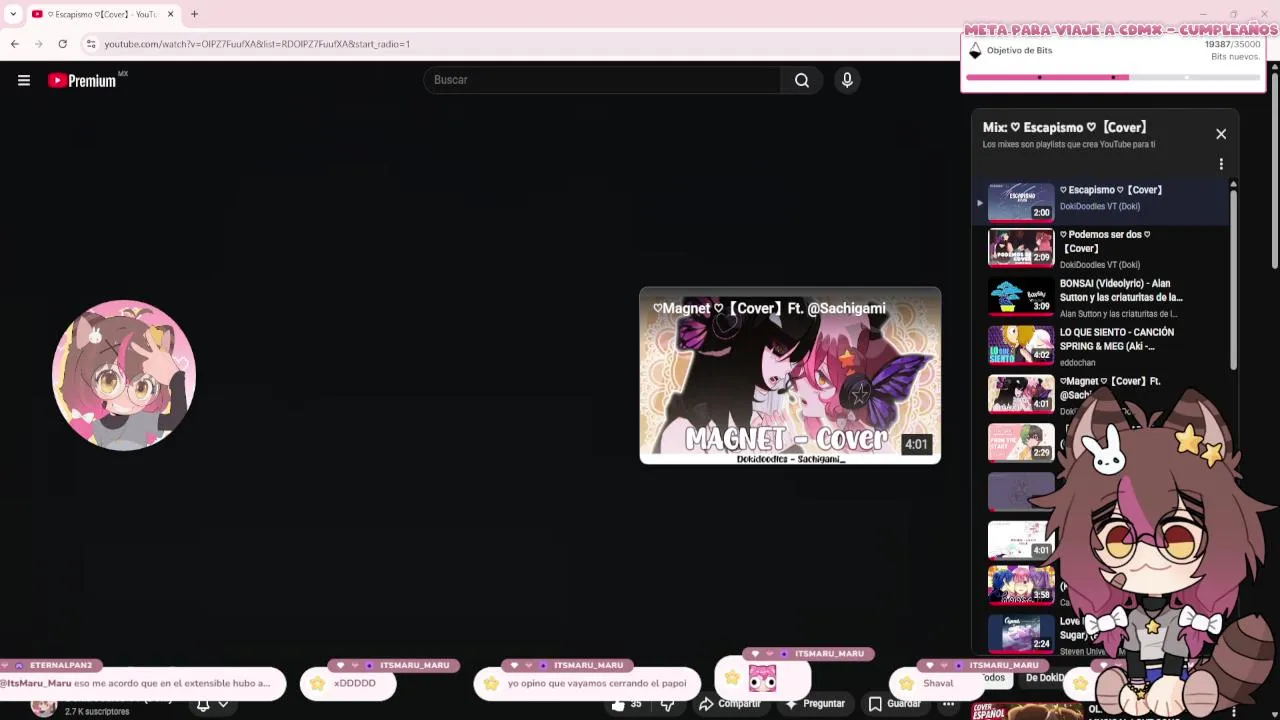
Task: Go back in browser history
Action: (x=15, y=44)
